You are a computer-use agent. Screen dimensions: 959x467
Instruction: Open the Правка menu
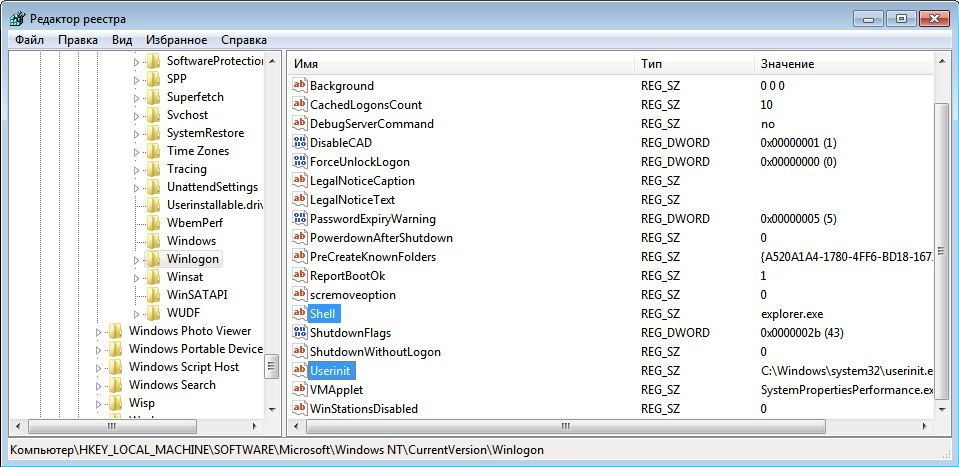coord(78,40)
